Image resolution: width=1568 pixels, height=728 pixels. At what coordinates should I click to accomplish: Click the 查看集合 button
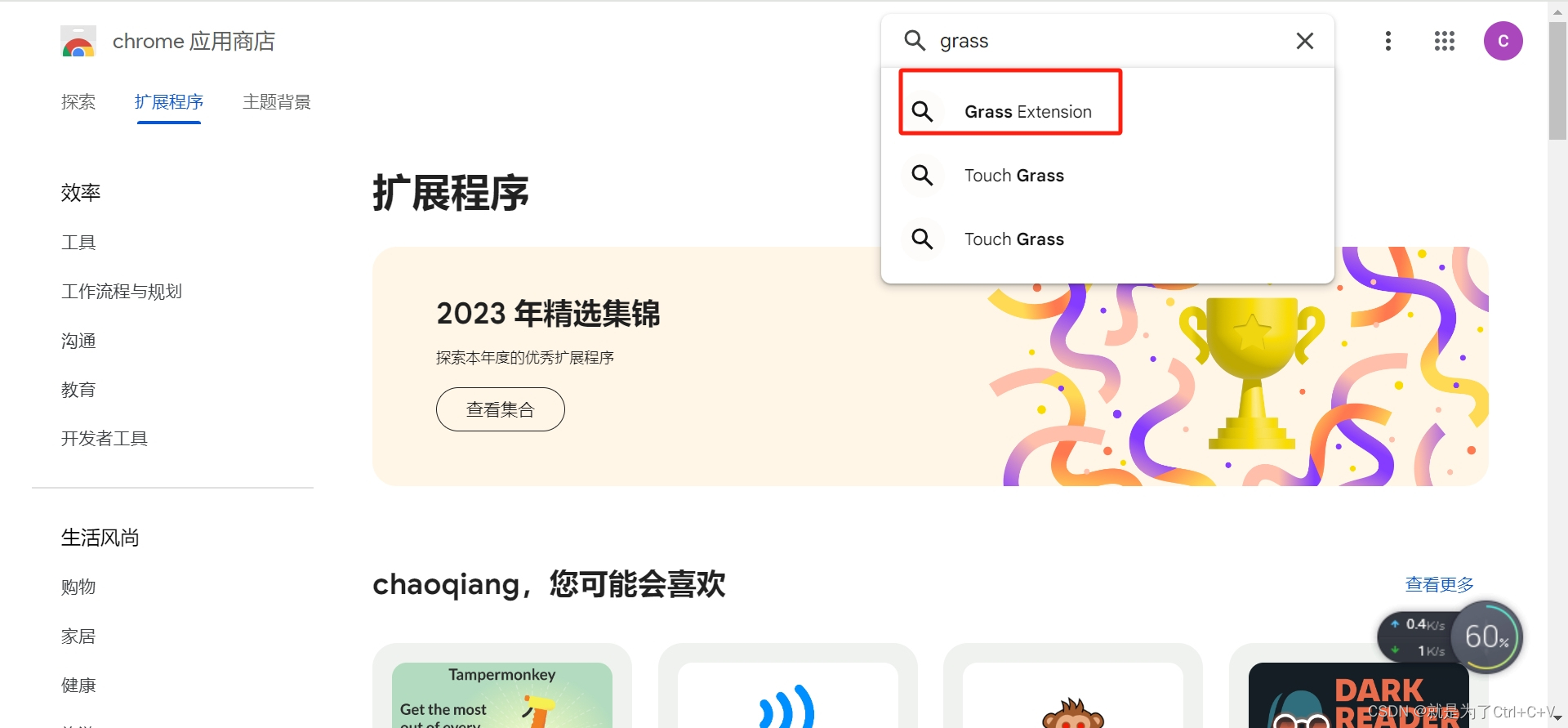tap(501, 409)
